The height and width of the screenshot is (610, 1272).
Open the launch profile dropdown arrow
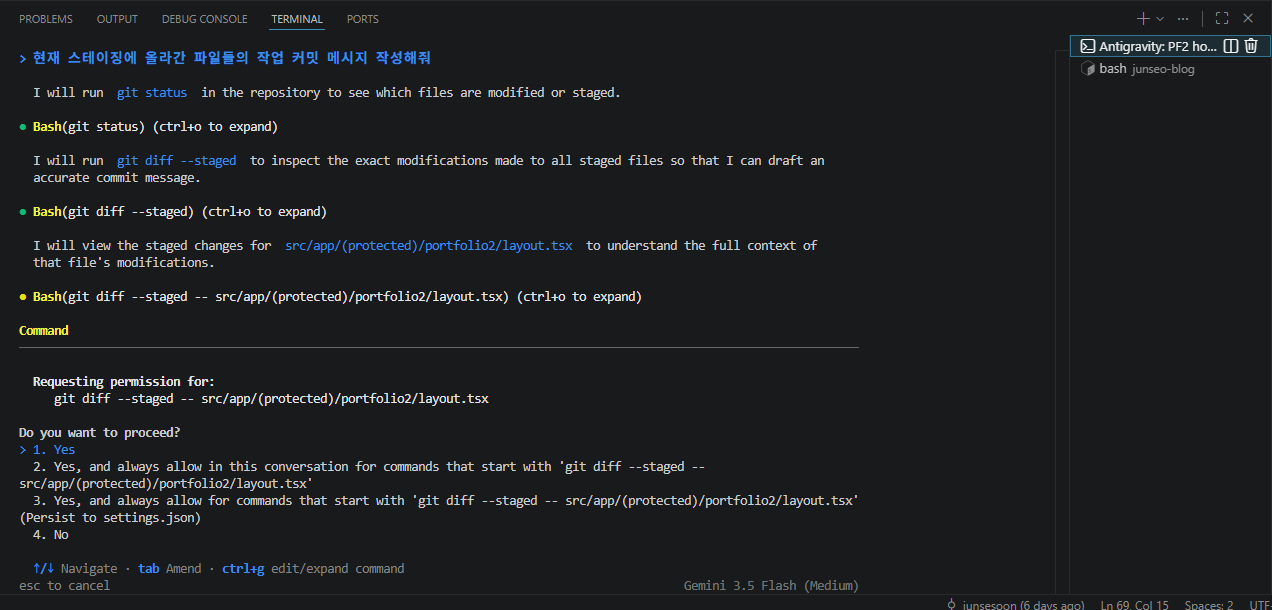pos(1160,19)
